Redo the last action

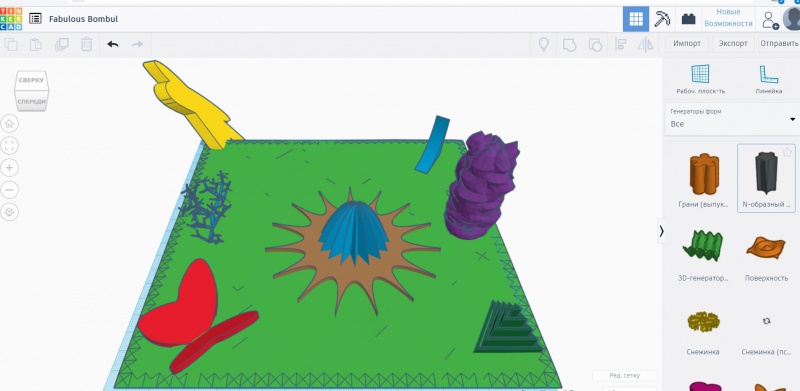137,44
